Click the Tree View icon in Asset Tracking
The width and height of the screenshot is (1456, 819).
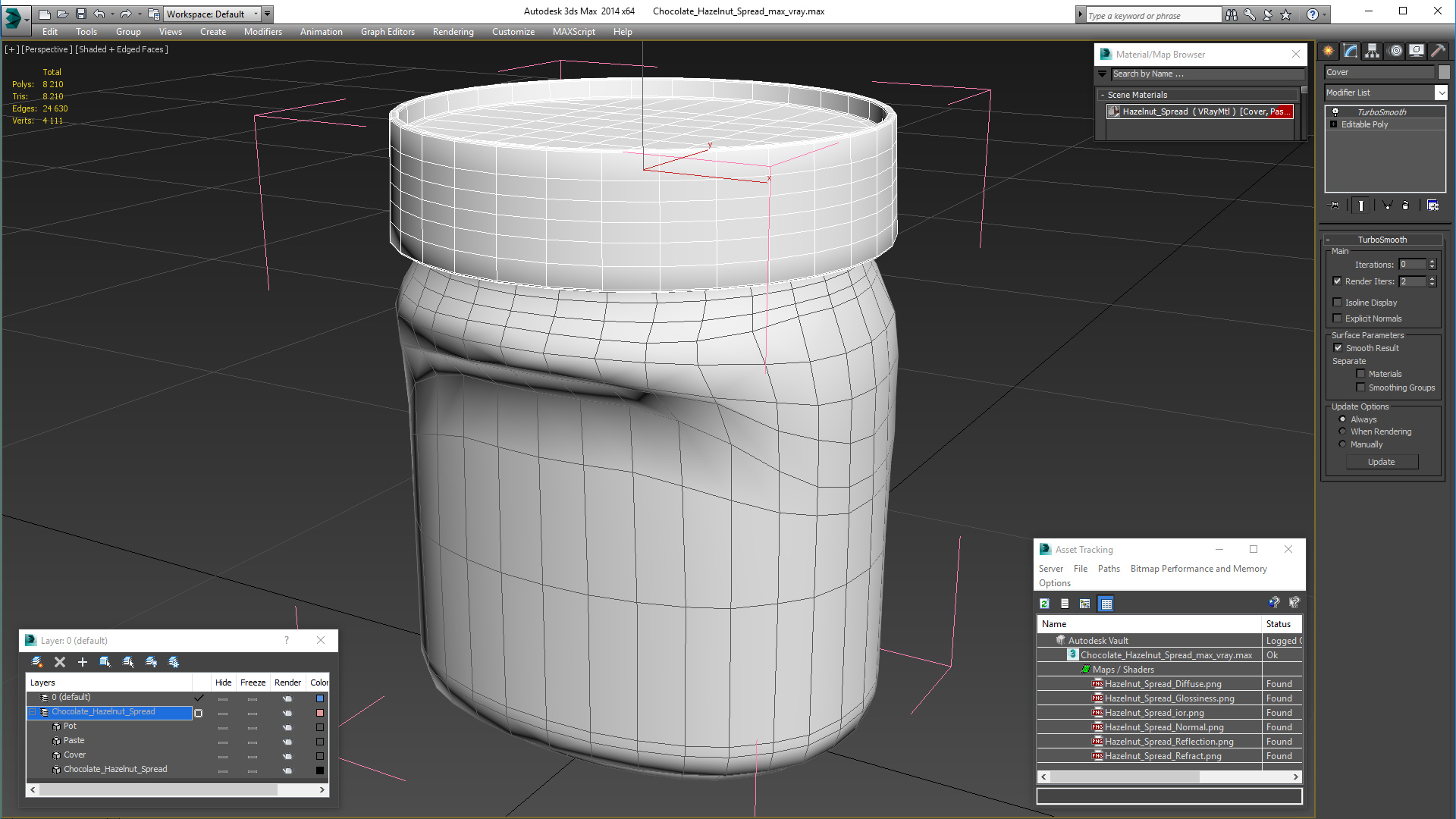point(1085,604)
